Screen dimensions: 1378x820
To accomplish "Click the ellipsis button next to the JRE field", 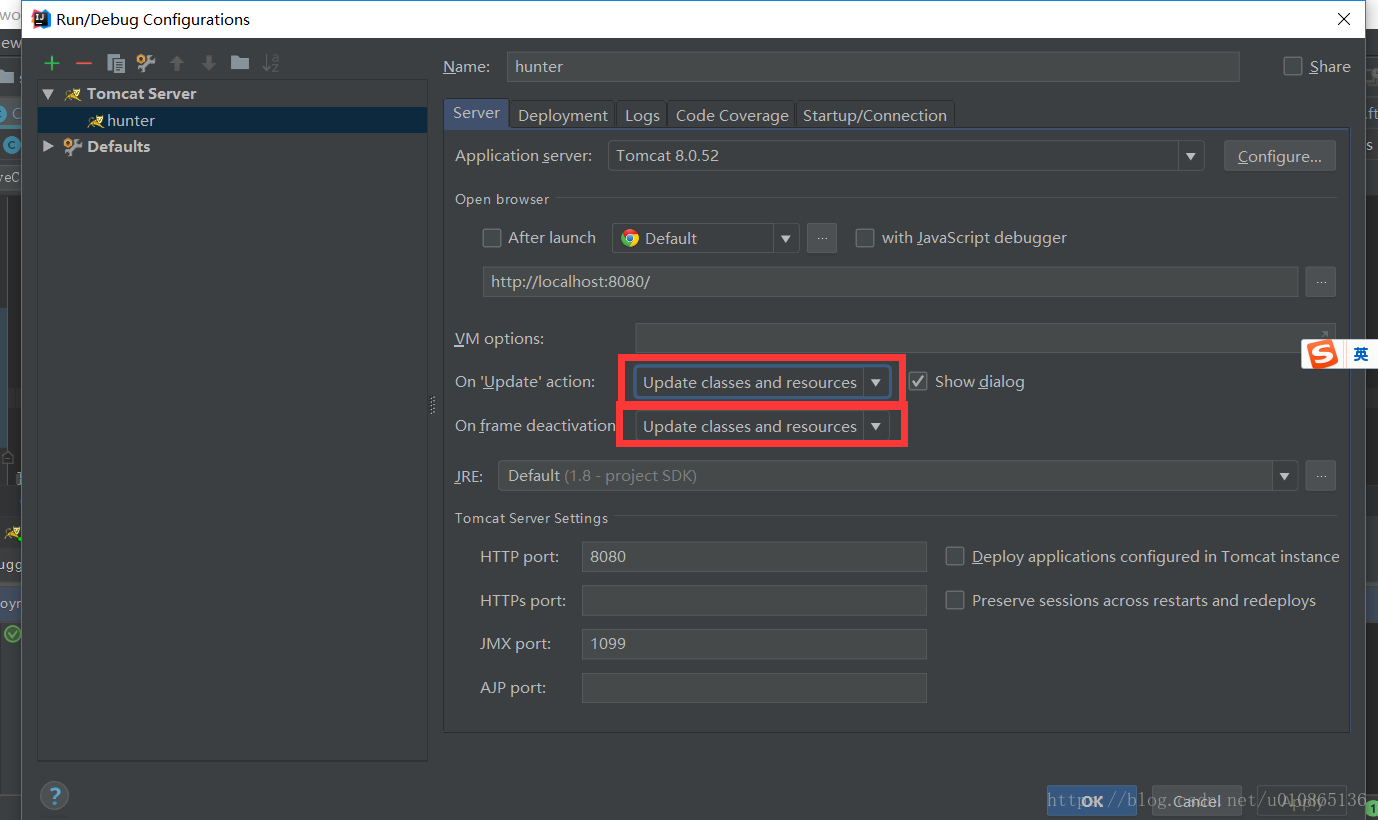I will [1320, 476].
